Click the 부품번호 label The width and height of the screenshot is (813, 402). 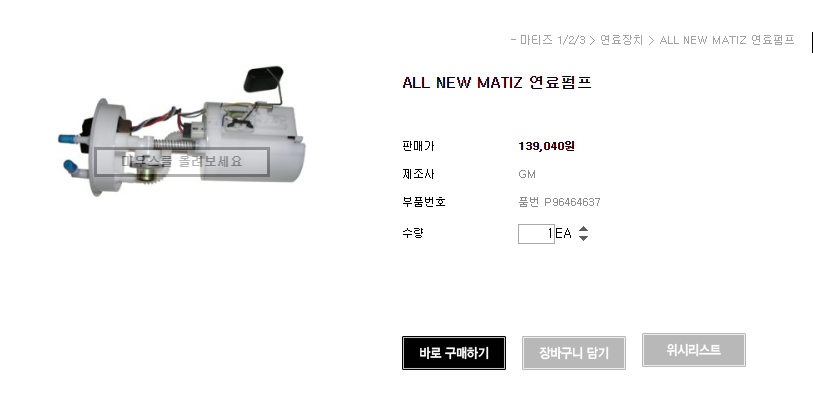point(424,202)
